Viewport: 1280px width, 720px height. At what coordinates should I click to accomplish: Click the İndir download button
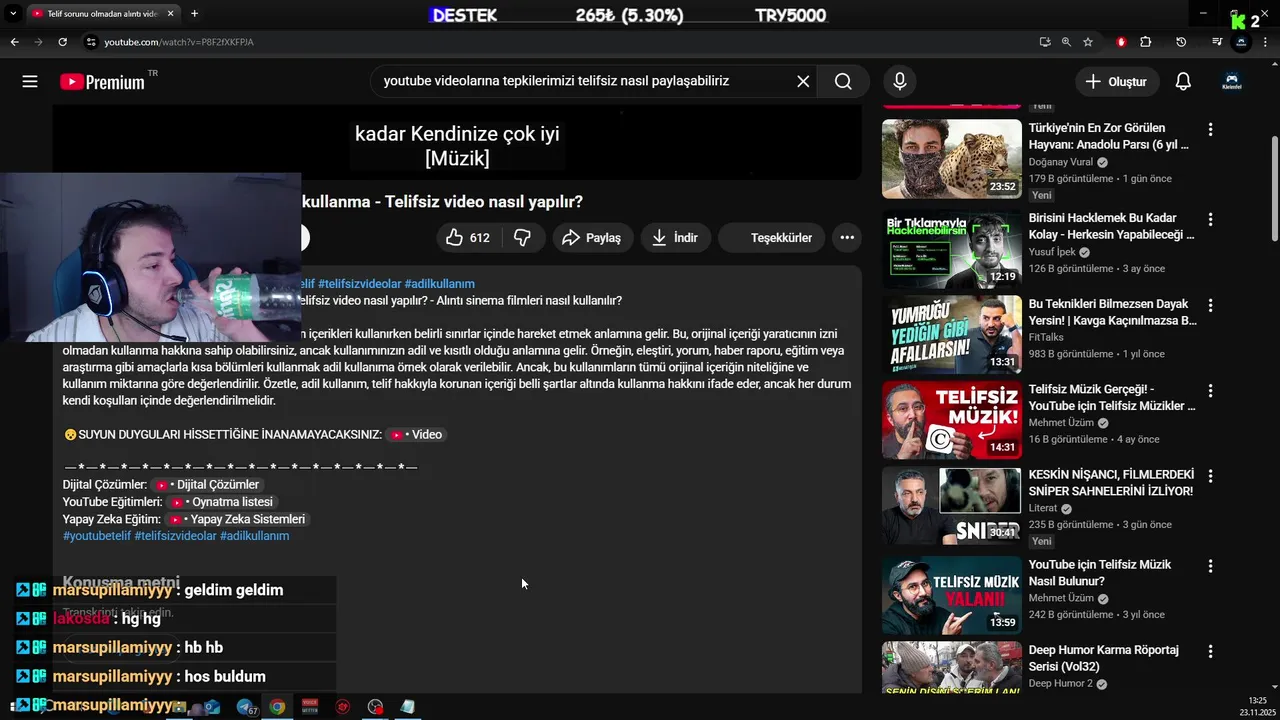tap(675, 237)
